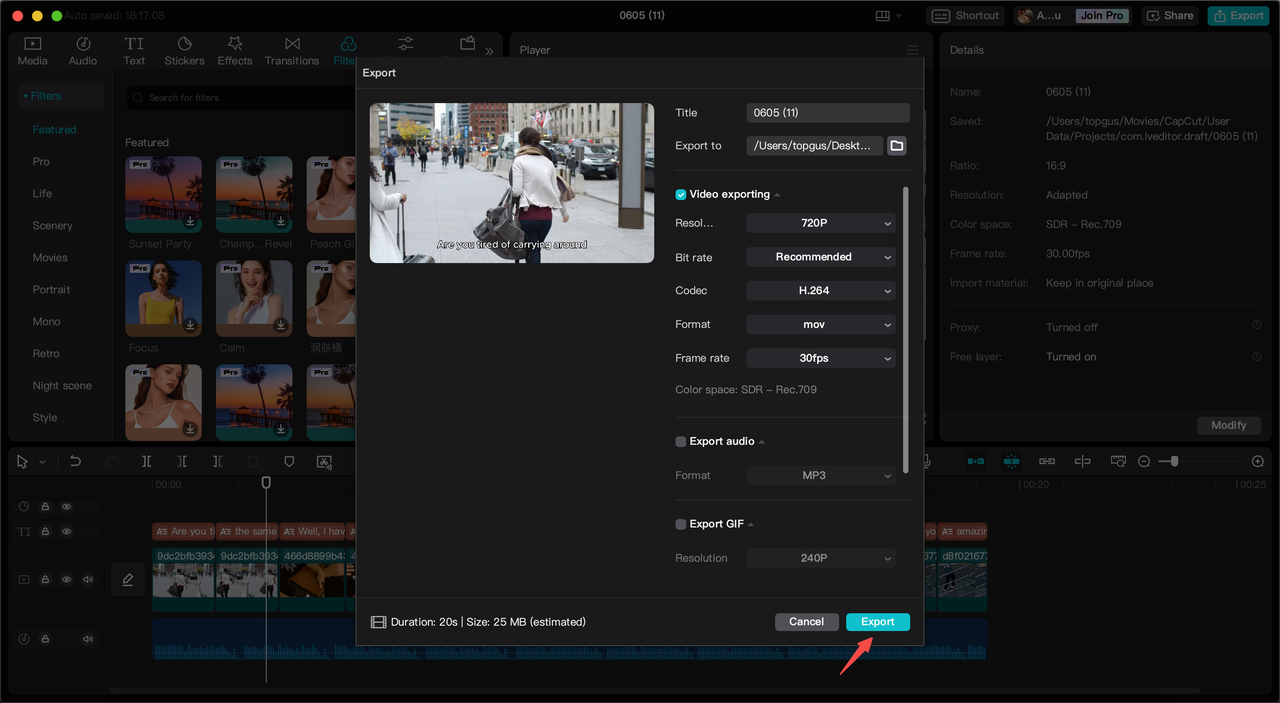Click the cover edit pencil icon
Screen dimensions: 1280x703
click(128, 579)
